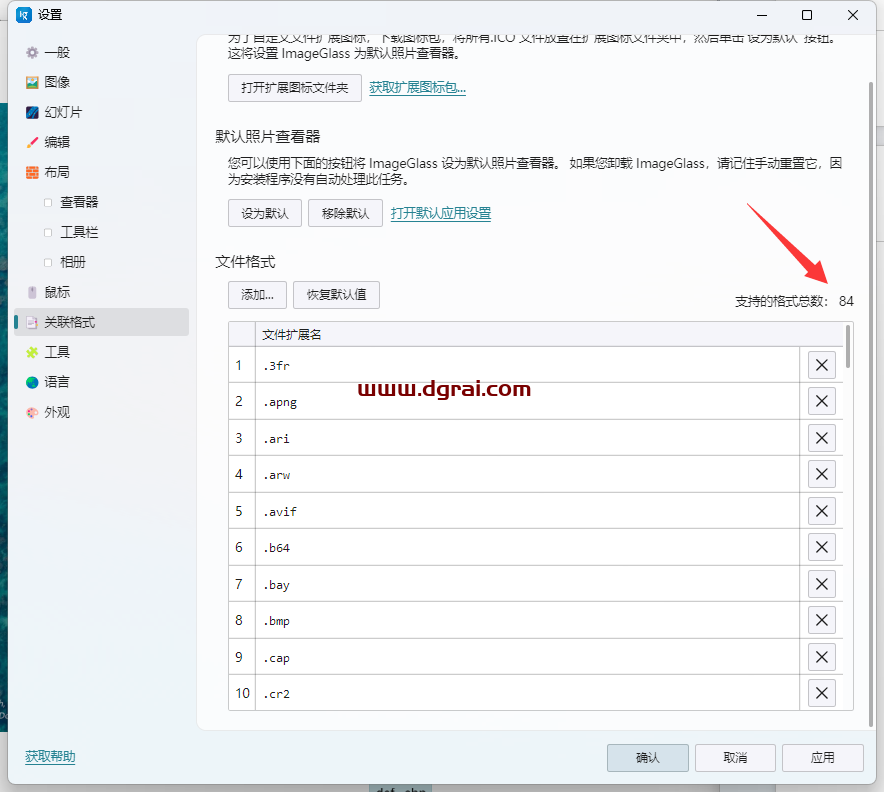This screenshot has width=884, height=792.
Task: Click the palette icon beside 外观
Action: point(32,412)
